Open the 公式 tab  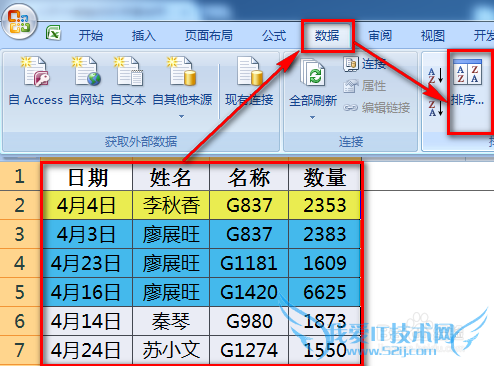pos(274,35)
